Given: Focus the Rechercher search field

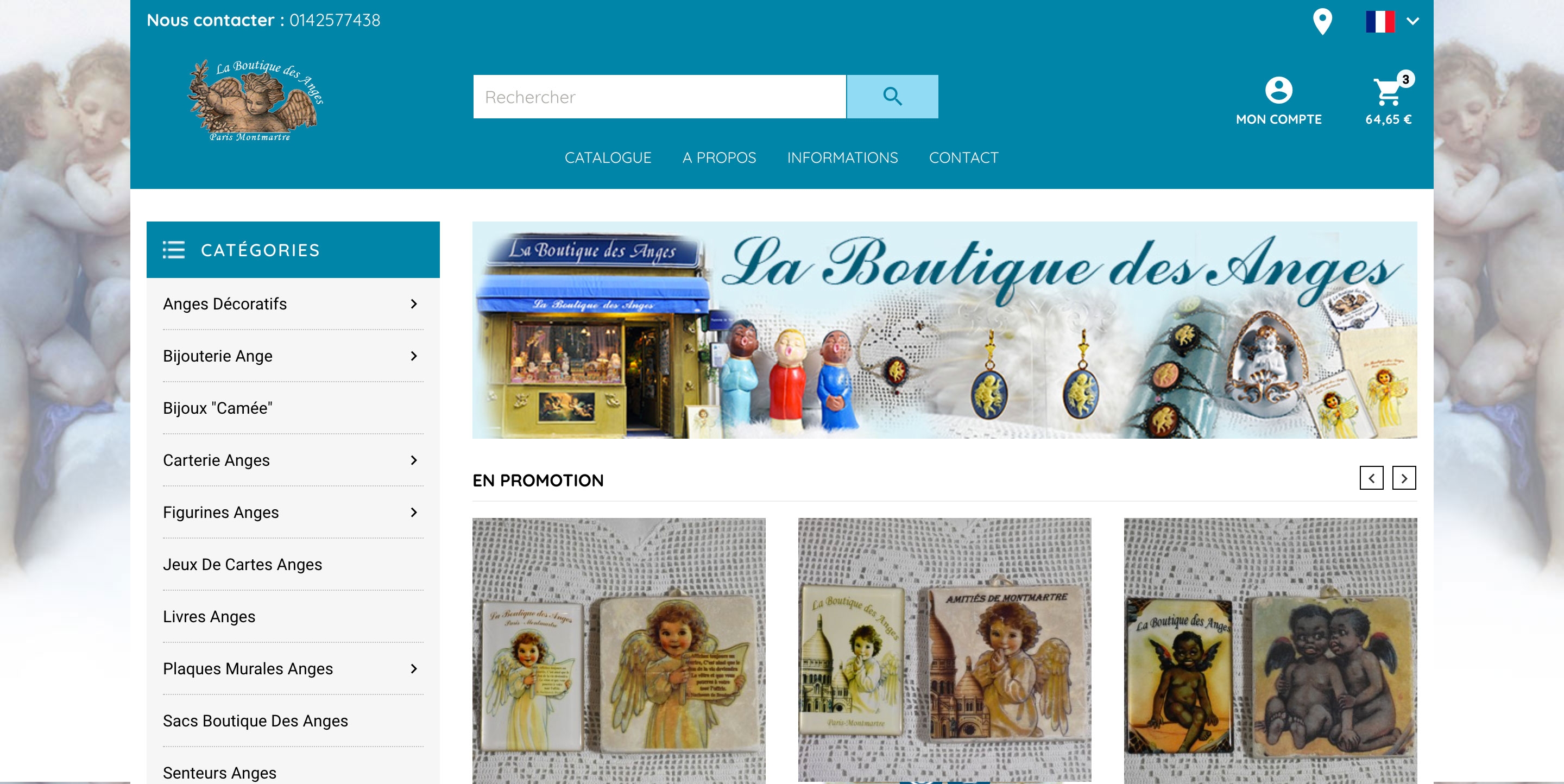Looking at the screenshot, I should (659, 97).
